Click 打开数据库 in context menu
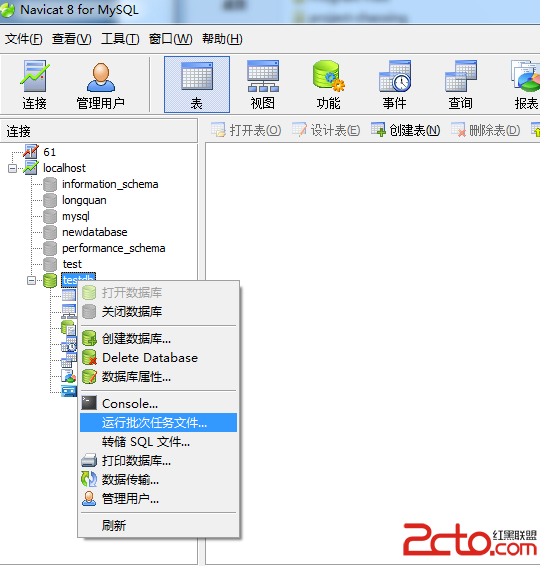This screenshot has width=540, height=566. point(158,292)
